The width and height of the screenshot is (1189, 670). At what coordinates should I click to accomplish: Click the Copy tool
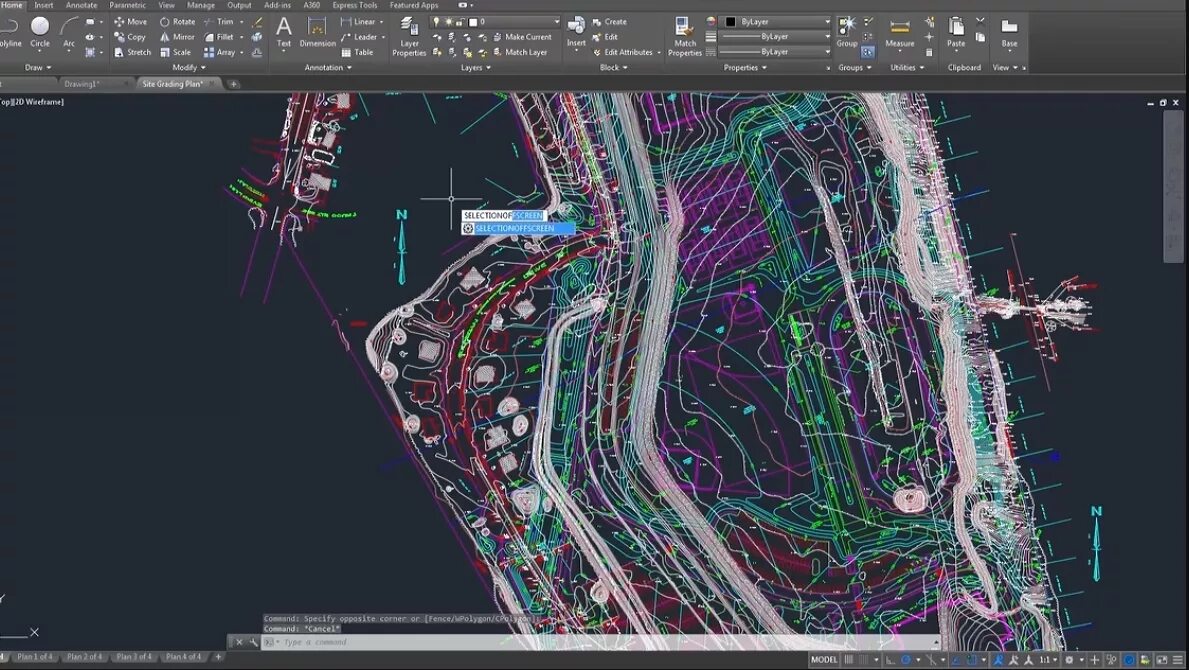[x=130, y=37]
